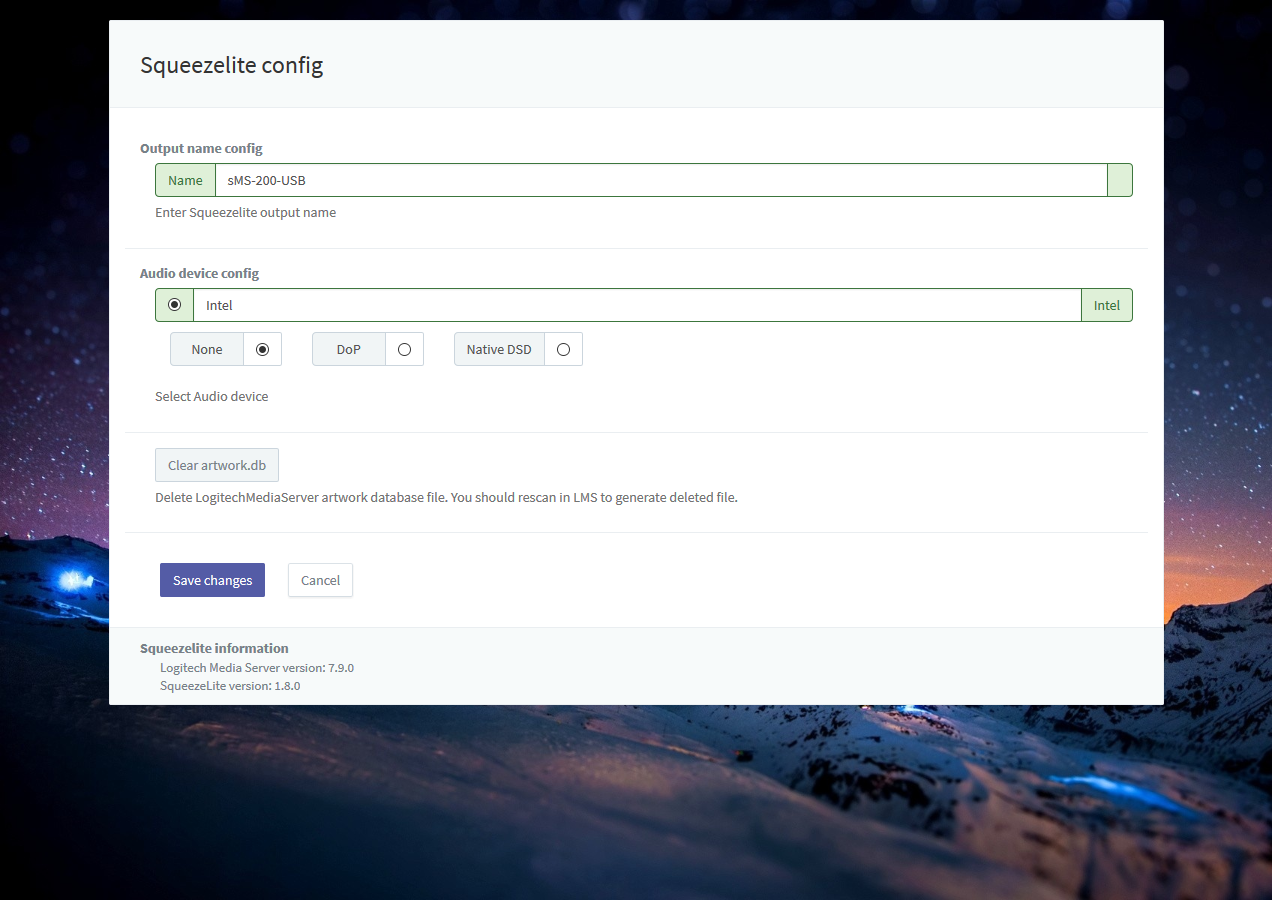The image size is (1272, 900).
Task: Enable the DoP radio button
Action: (x=404, y=349)
